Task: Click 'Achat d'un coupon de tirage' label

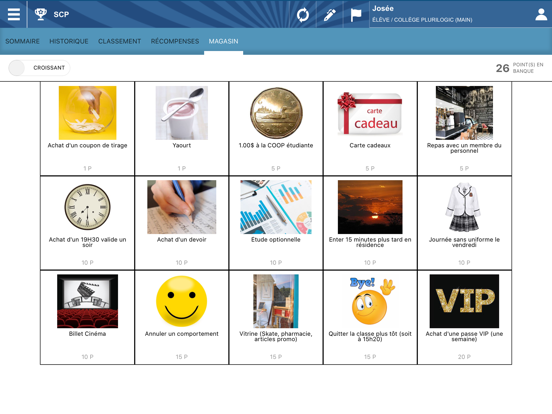Action: pos(87,145)
